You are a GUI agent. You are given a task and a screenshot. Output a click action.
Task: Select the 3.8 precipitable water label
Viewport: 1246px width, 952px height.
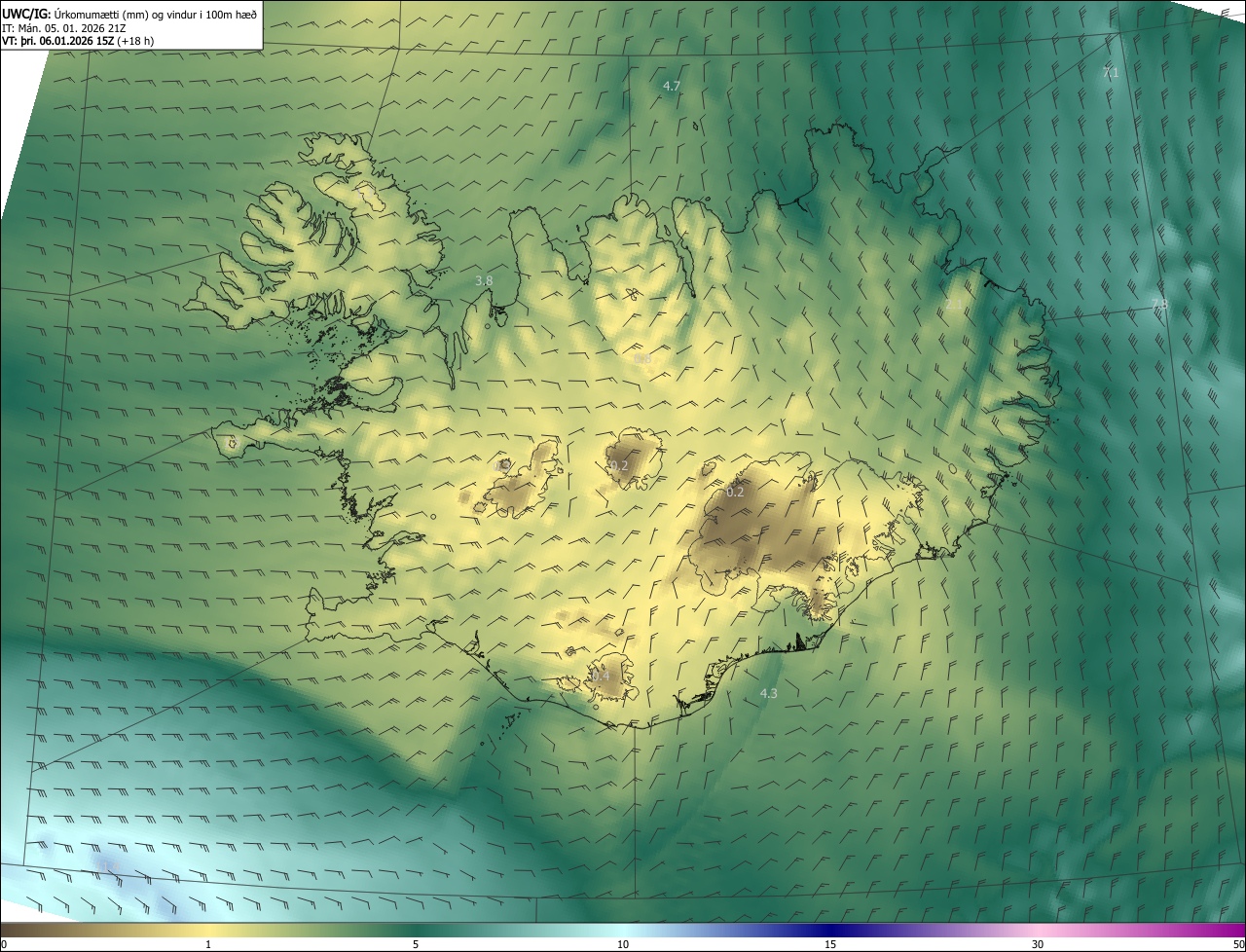point(484,281)
